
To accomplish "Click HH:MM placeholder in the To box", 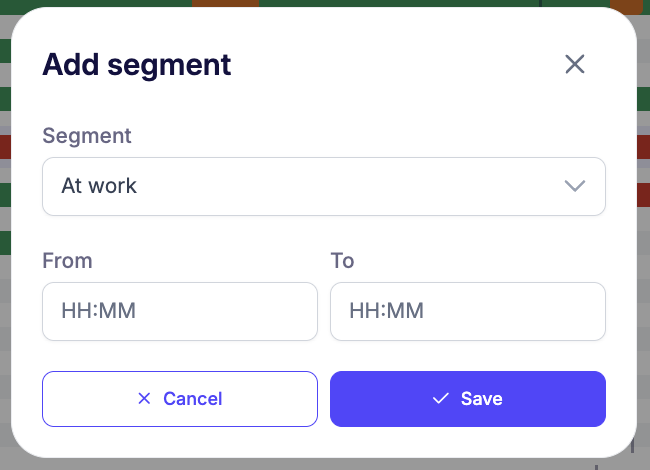I will 387,311.
